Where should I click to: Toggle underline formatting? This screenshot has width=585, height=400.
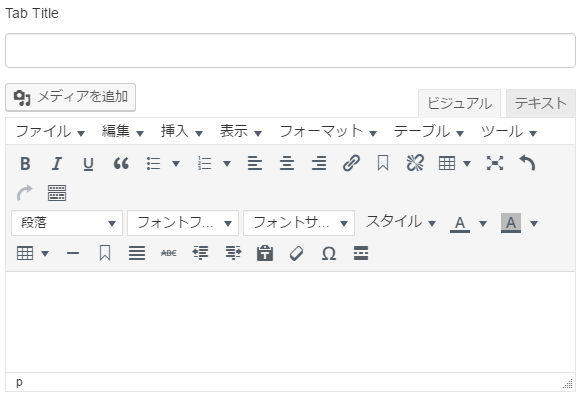click(88, 163)
